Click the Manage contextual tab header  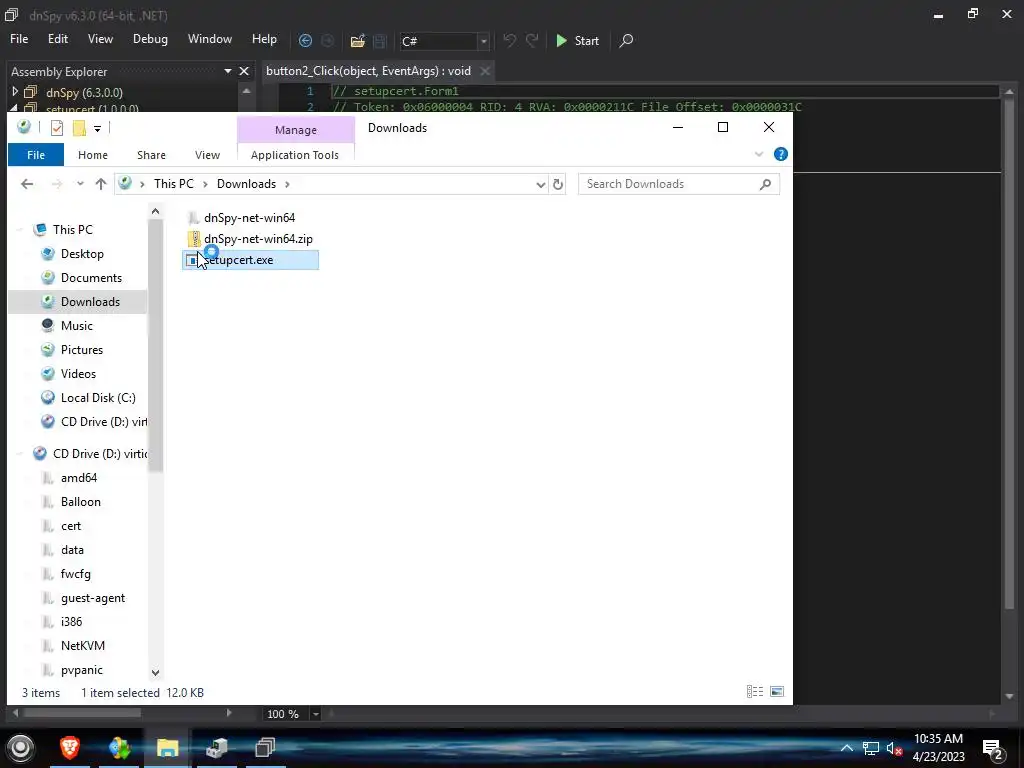click(x=296, y=130)
